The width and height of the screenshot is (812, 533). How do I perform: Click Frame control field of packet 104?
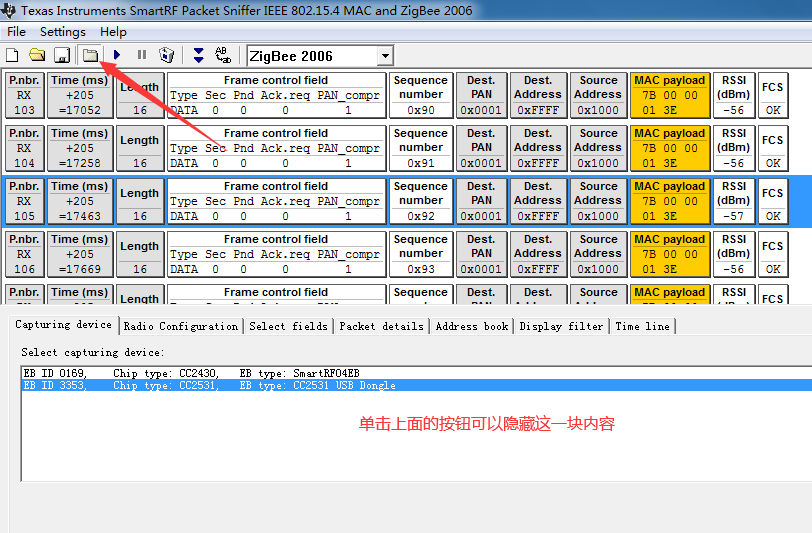click(x=277, y=148)
